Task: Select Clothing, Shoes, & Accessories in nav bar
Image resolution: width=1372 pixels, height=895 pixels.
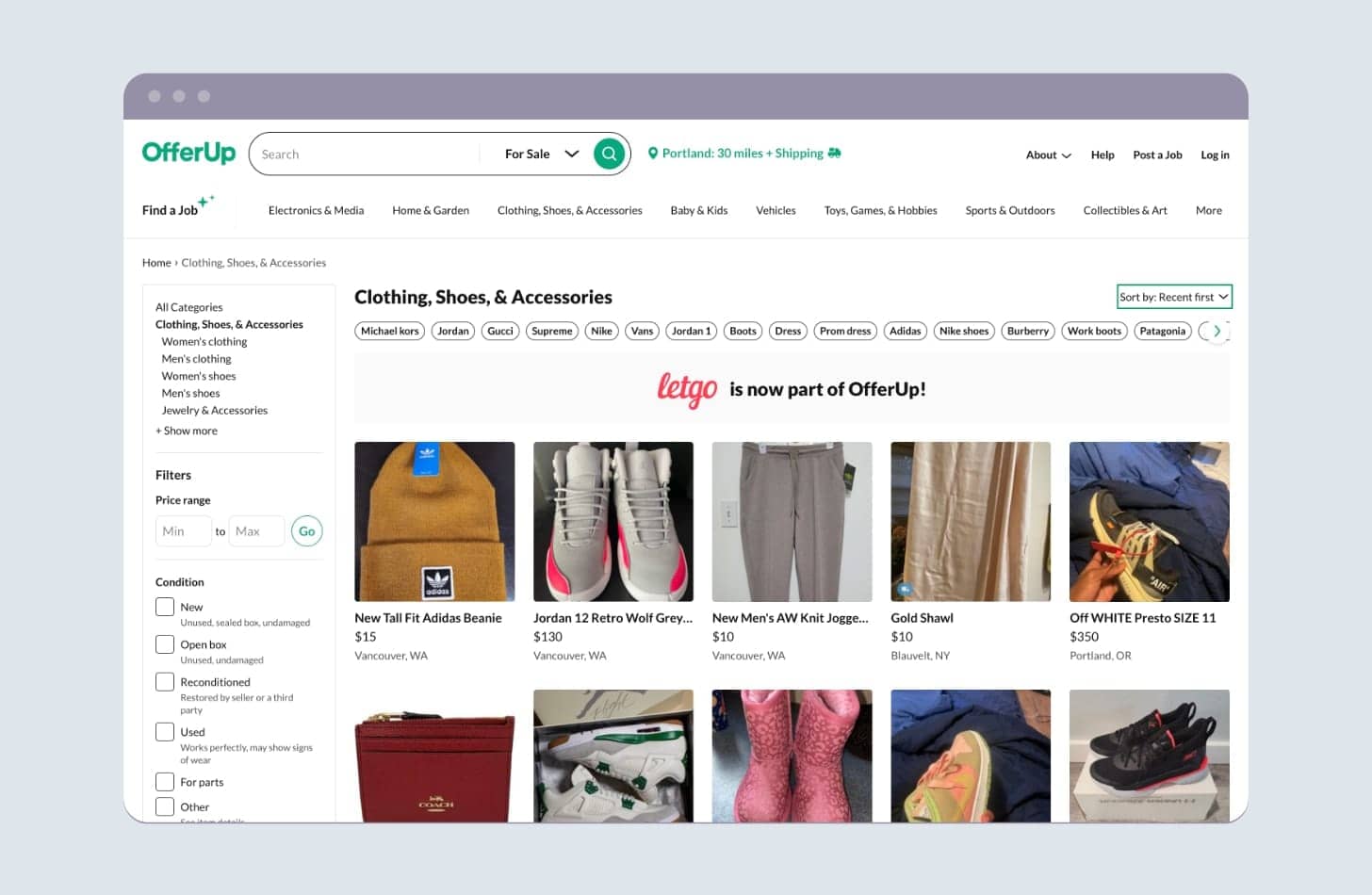Action: click(569, 210)
